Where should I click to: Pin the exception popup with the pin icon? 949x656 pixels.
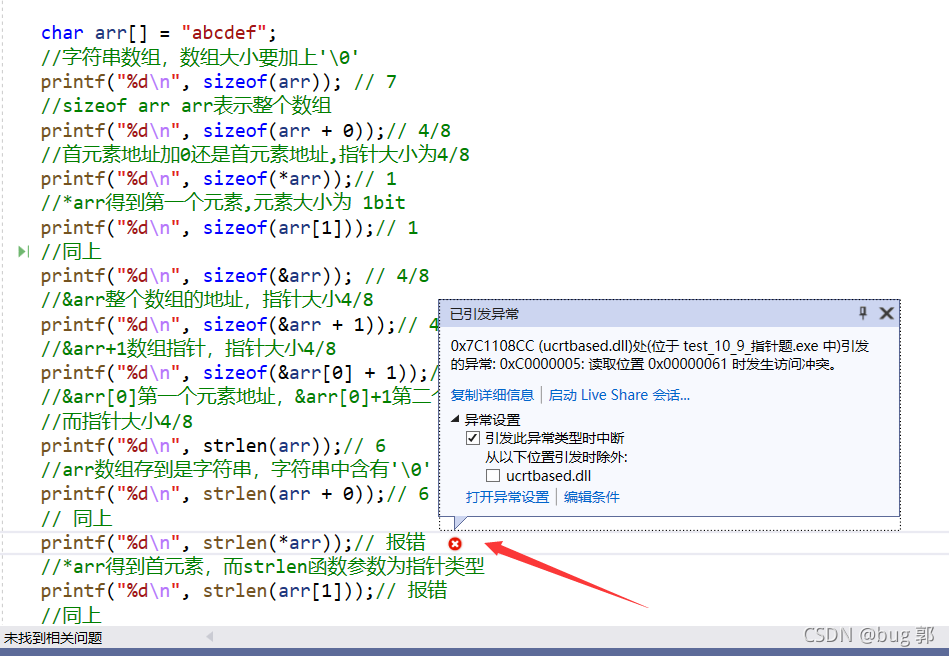(863, 313)
